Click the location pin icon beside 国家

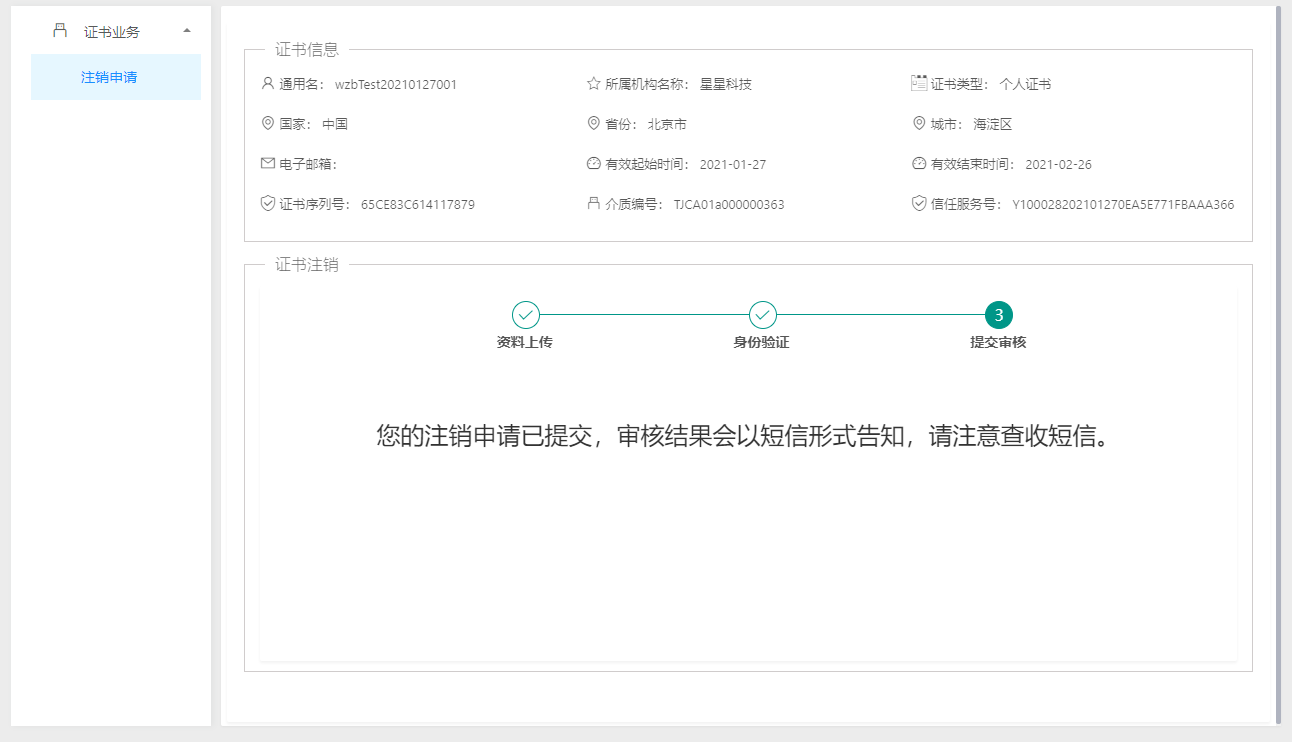267,124
